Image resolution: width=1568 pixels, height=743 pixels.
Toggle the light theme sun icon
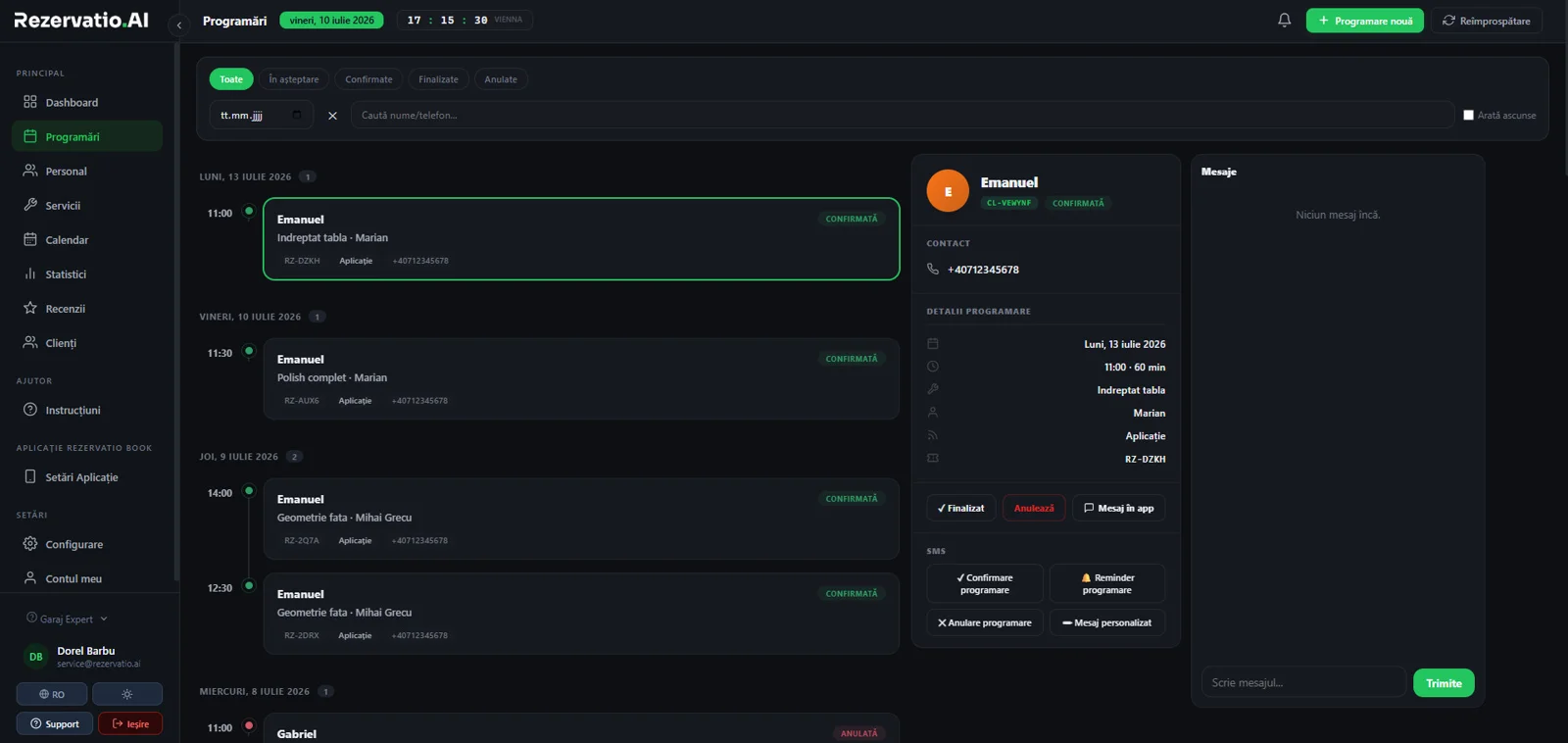click(x=127, y=694)
